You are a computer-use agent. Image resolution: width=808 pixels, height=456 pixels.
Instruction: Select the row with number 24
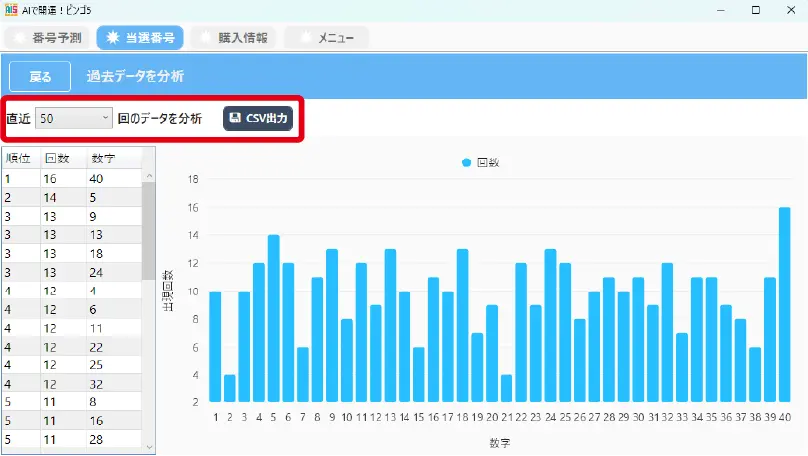point(72,273)
